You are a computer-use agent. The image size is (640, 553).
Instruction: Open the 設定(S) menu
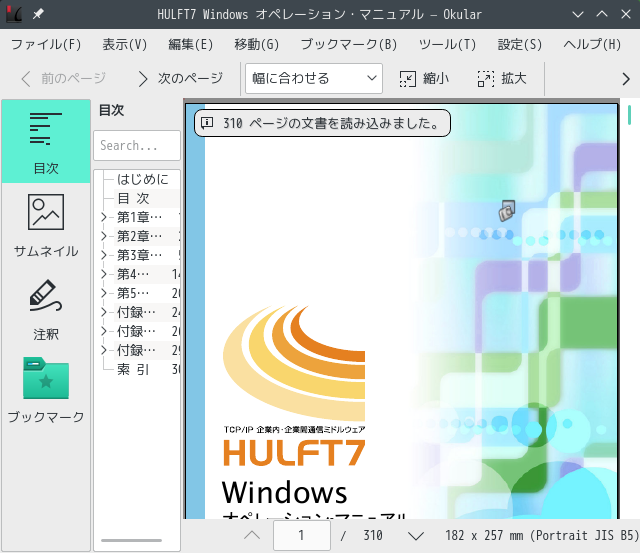[x=519, y=44]
